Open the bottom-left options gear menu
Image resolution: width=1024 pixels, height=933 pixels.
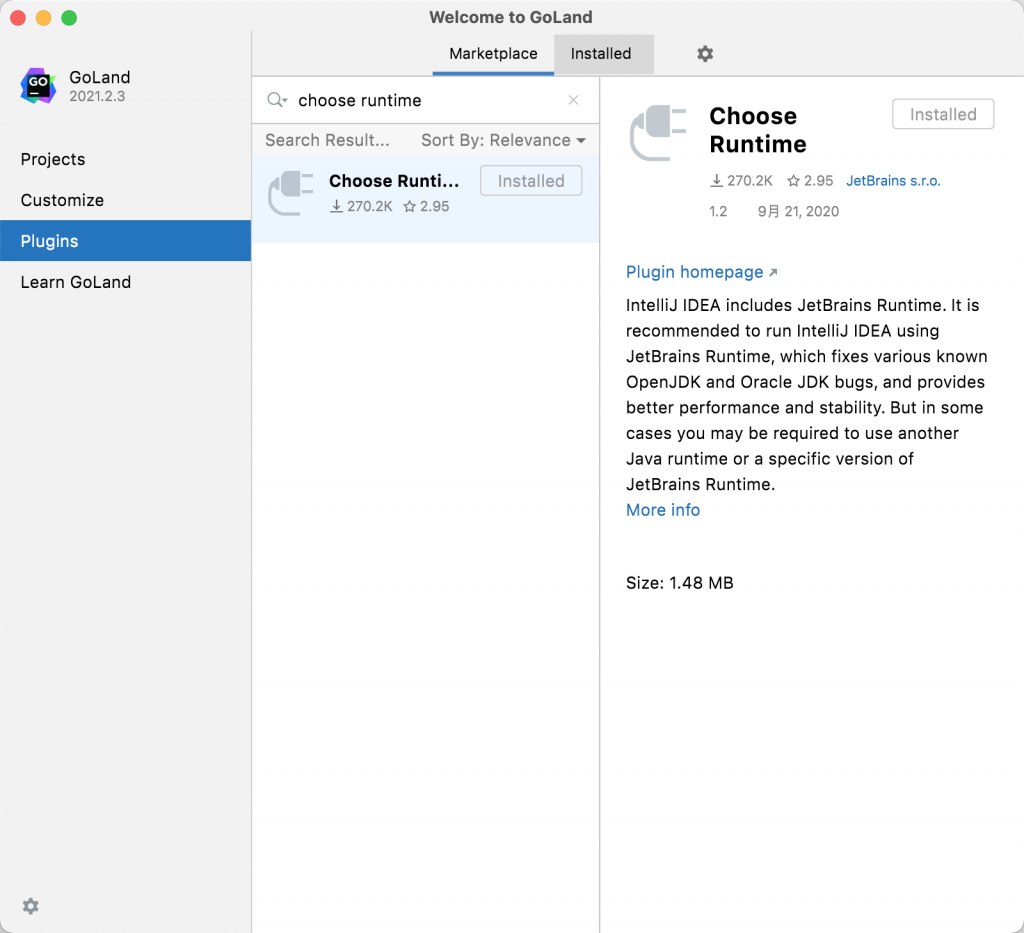pyautogui.click(x=31, y=906)
